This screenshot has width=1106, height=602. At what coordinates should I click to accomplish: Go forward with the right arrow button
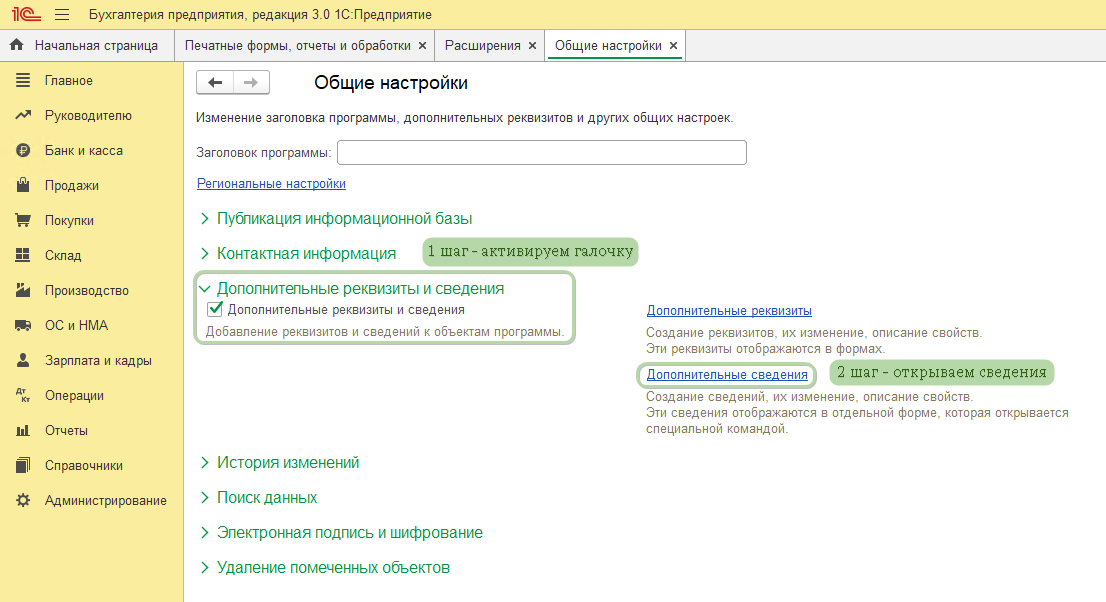coord(251,83)
